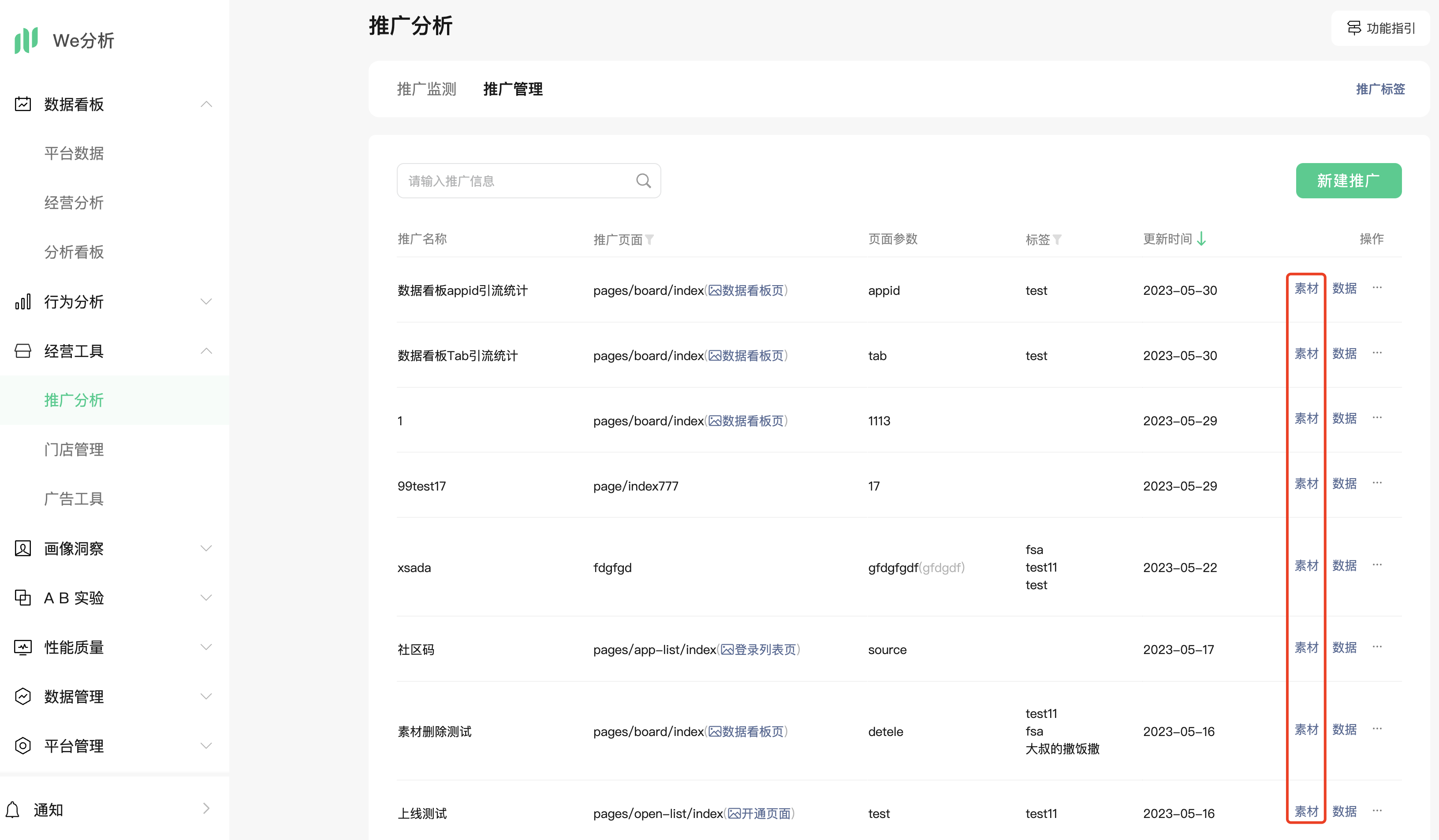Click the 数据管理 hexagon icon
Screen dimensions: 1439x840
pos(23,696)
